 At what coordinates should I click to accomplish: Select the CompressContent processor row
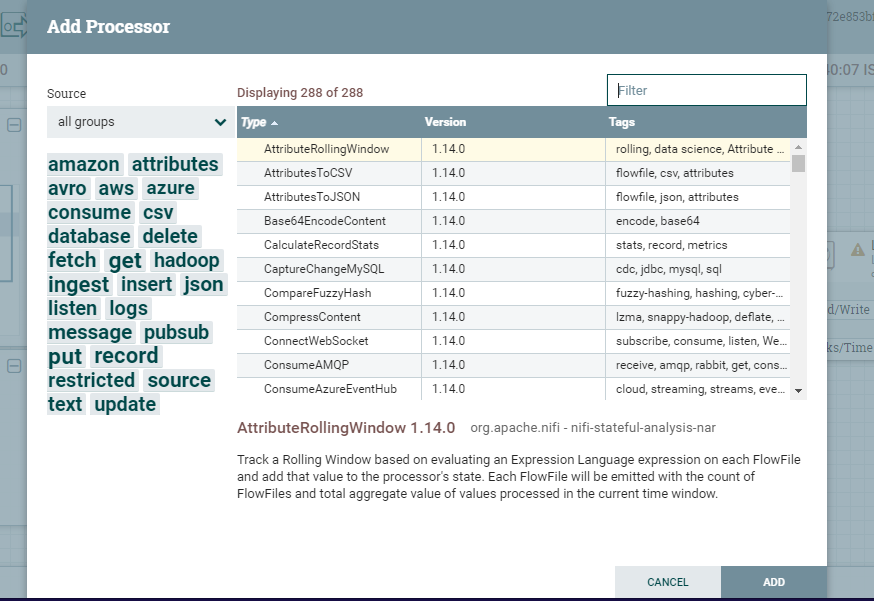click(x=513, y=317)
